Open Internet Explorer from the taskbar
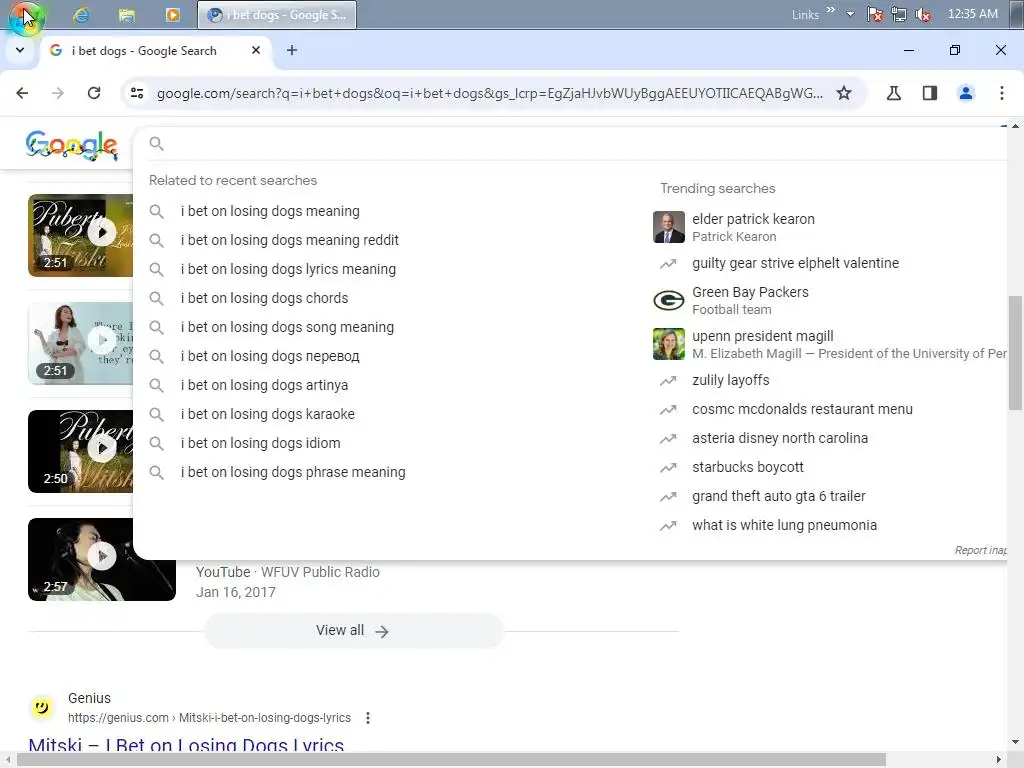The image size is (1024, 768). pyautogui.click(x=81, y=15)
